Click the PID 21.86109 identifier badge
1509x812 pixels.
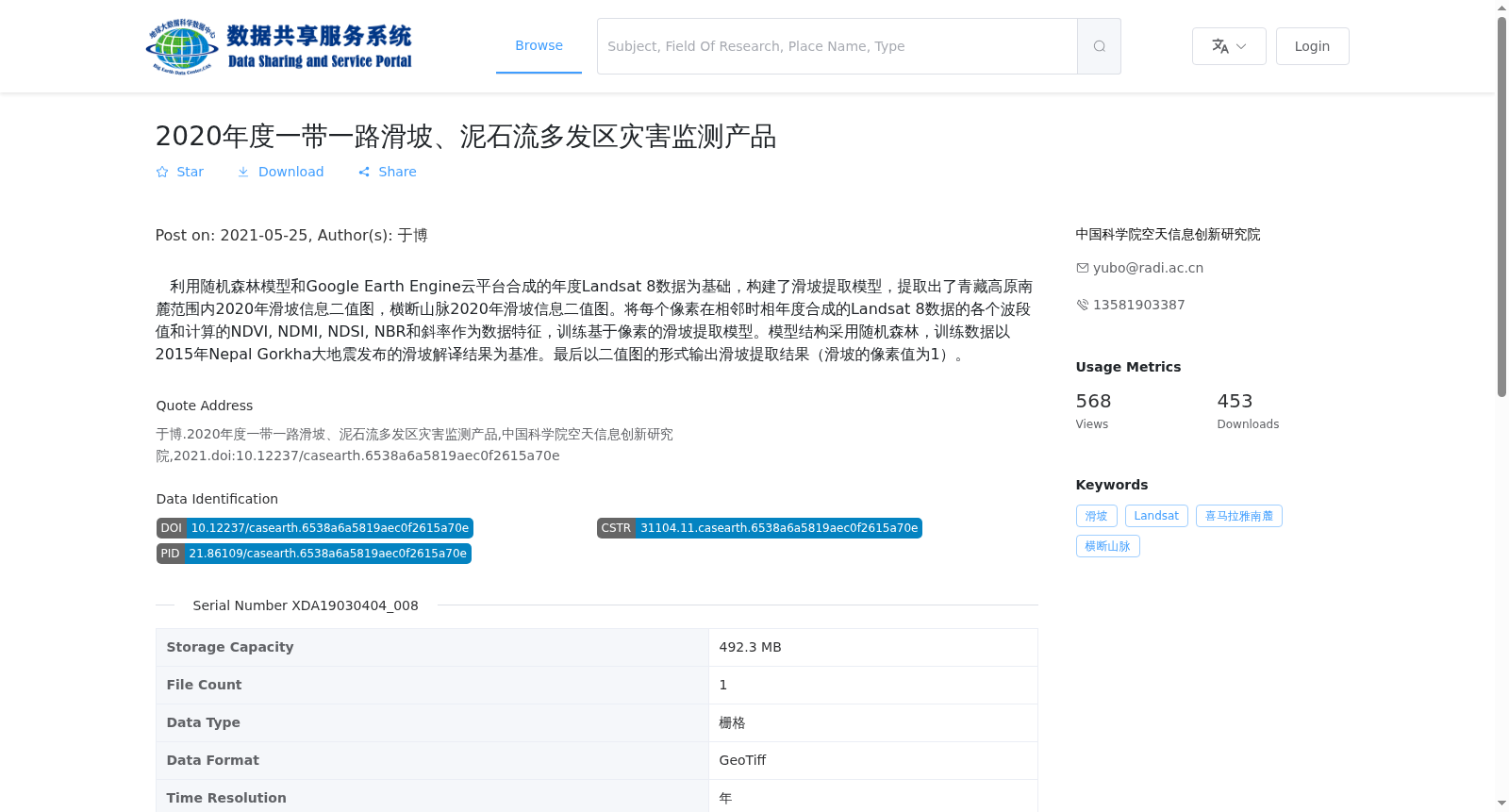pyautogui.click(x=313, y=554)
